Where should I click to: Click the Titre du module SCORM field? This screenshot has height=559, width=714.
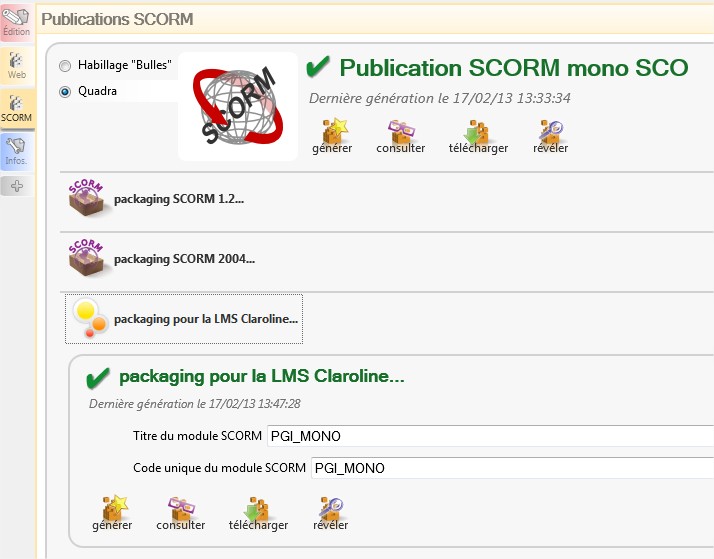point(490,436)
